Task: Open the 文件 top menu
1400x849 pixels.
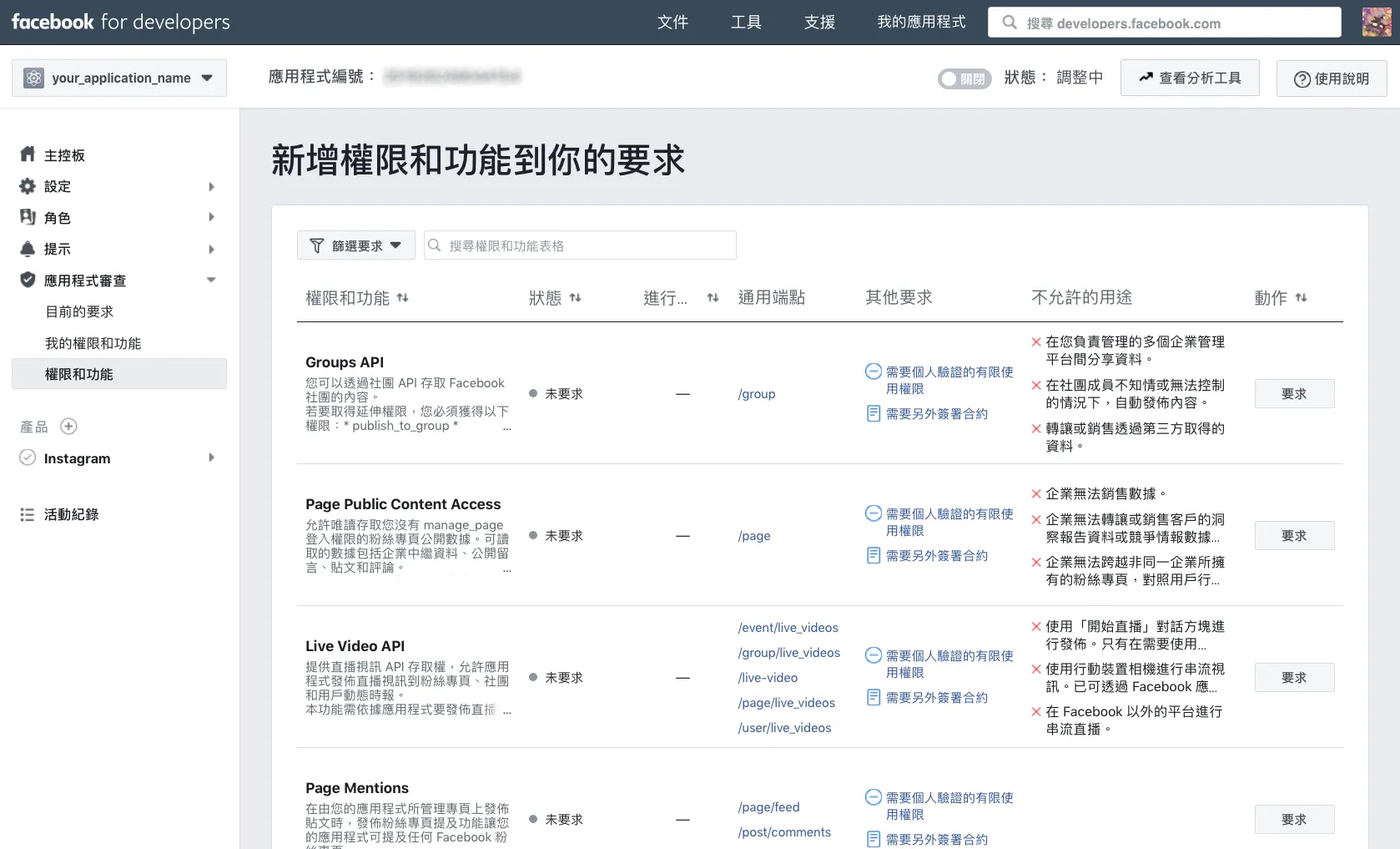Action: [x=672, y=22]
